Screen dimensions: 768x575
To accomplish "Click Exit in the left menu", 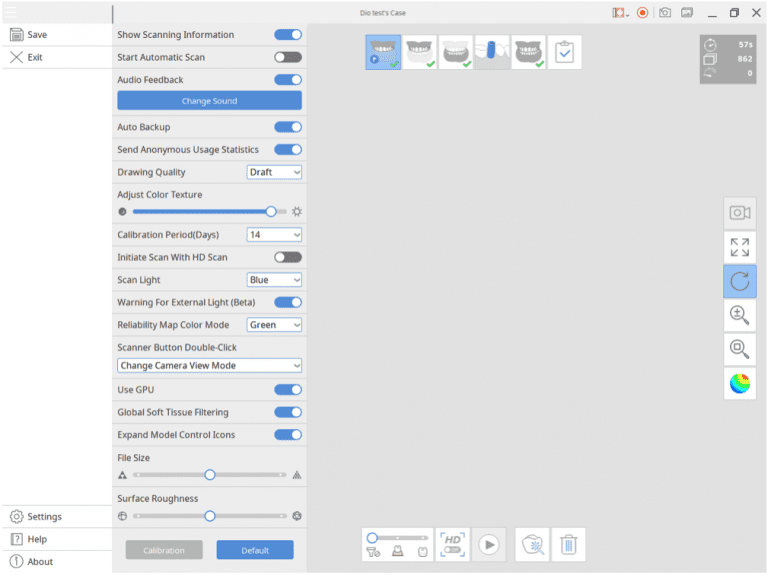I will (x=57, y=57).
